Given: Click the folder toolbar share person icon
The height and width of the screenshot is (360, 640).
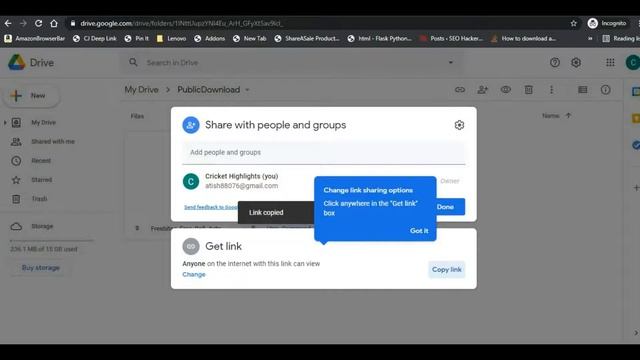Looking at the screenshot, I should click(x=482, y=90).
